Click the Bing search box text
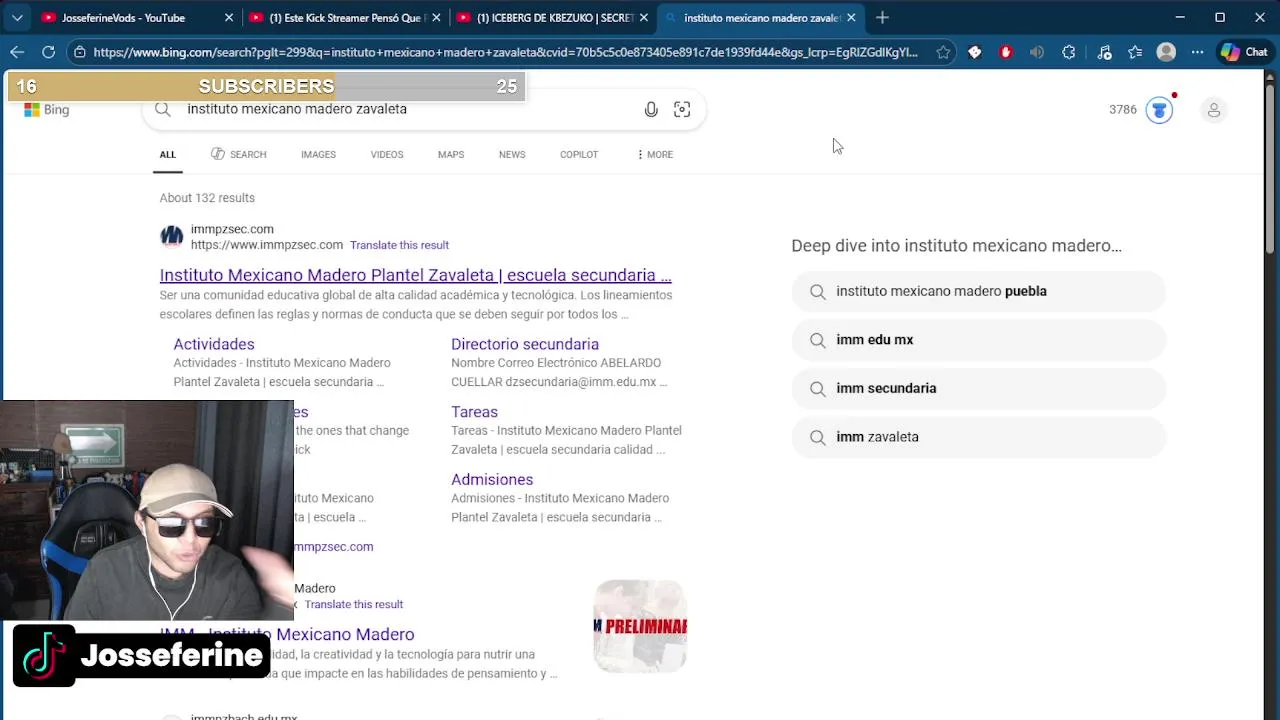This screenshot has width=1280, height=720. coord(297,109)
